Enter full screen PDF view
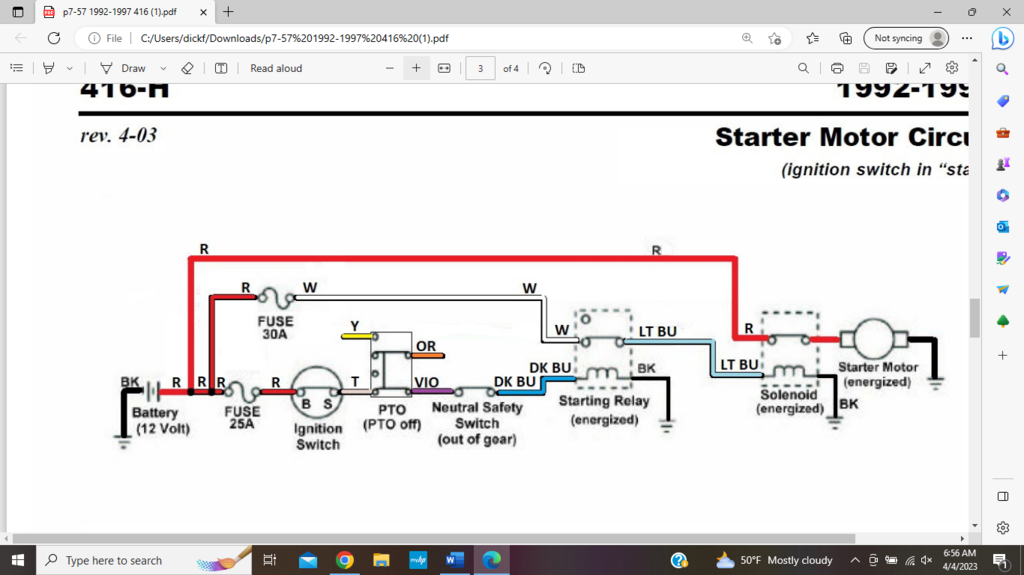Screen dimensions: 1024x575 click(925, 68)
